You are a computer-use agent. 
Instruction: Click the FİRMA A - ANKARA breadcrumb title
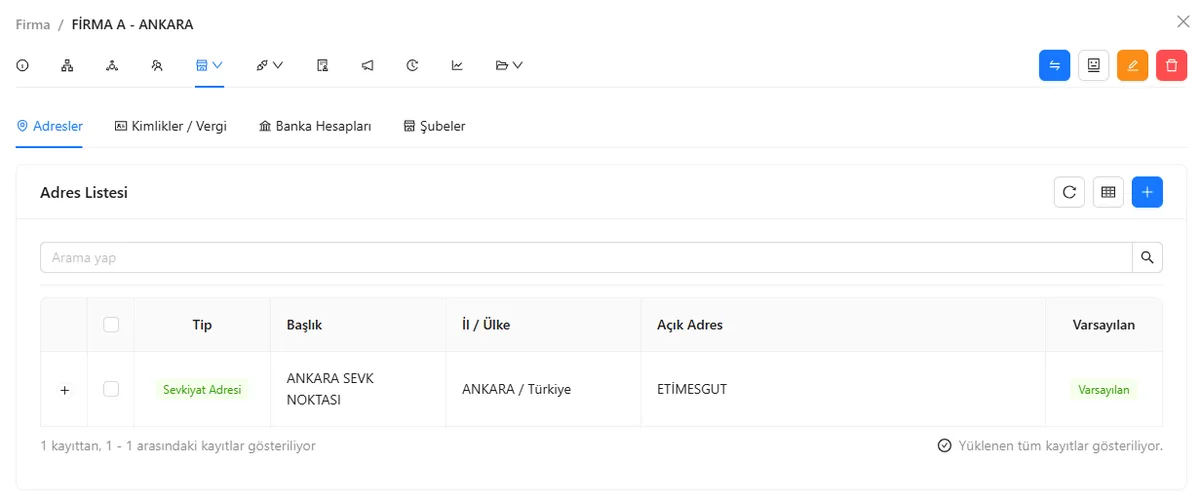[x=133, y=24]
